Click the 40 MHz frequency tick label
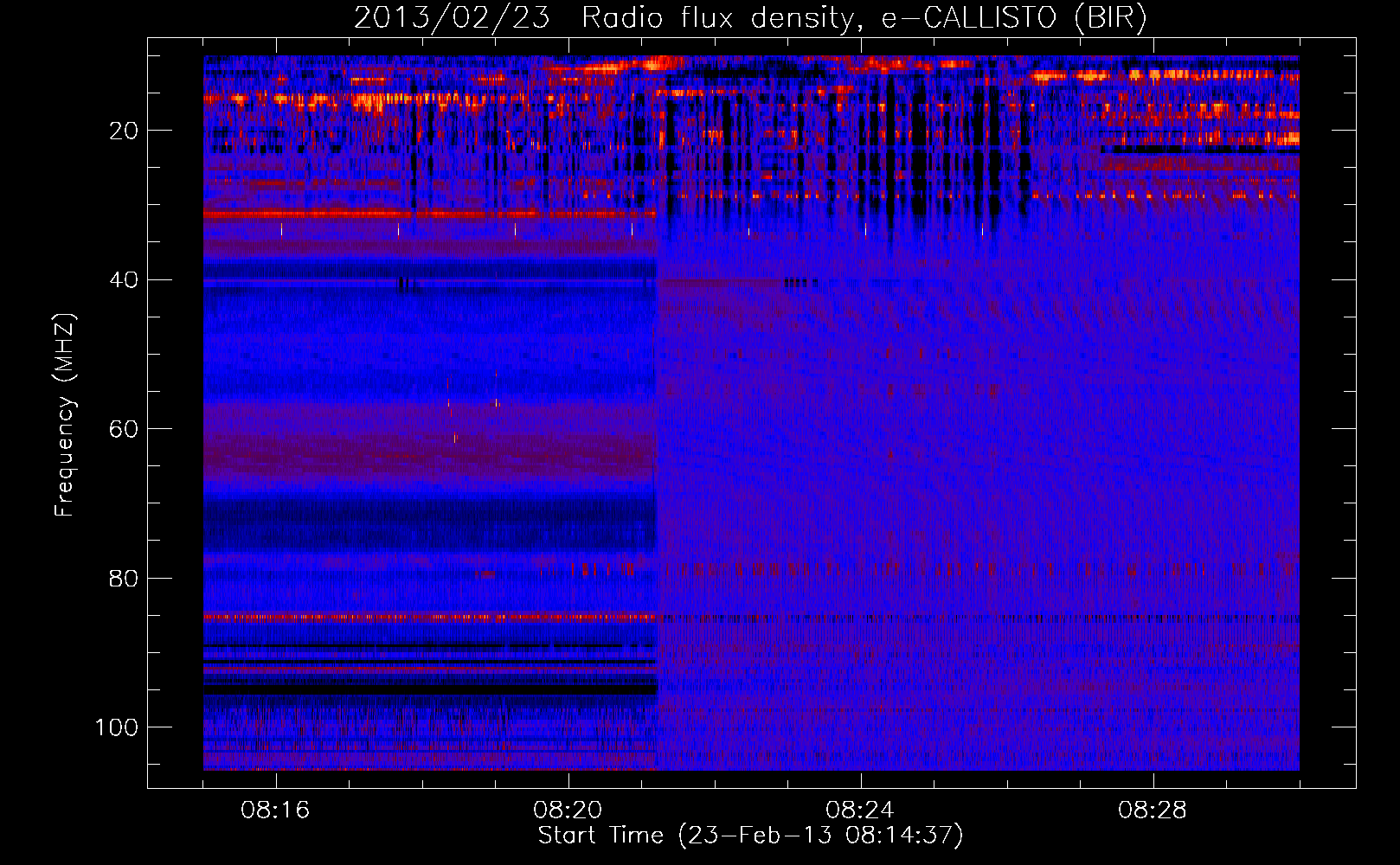1400x865 pixels. point(124,280)
